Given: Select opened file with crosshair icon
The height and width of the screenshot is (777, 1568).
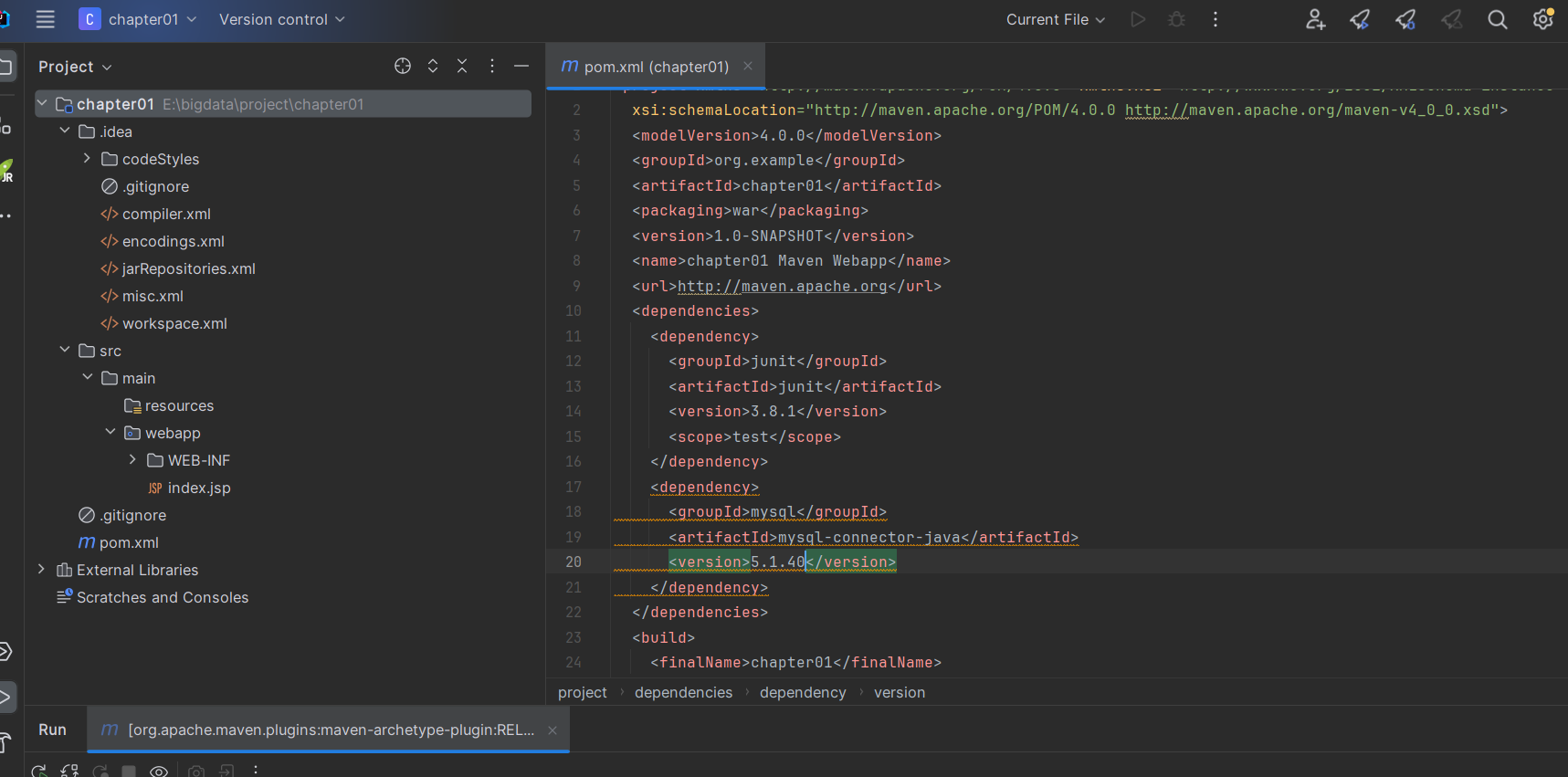Looking at the screenshot, I should point(403,66).
